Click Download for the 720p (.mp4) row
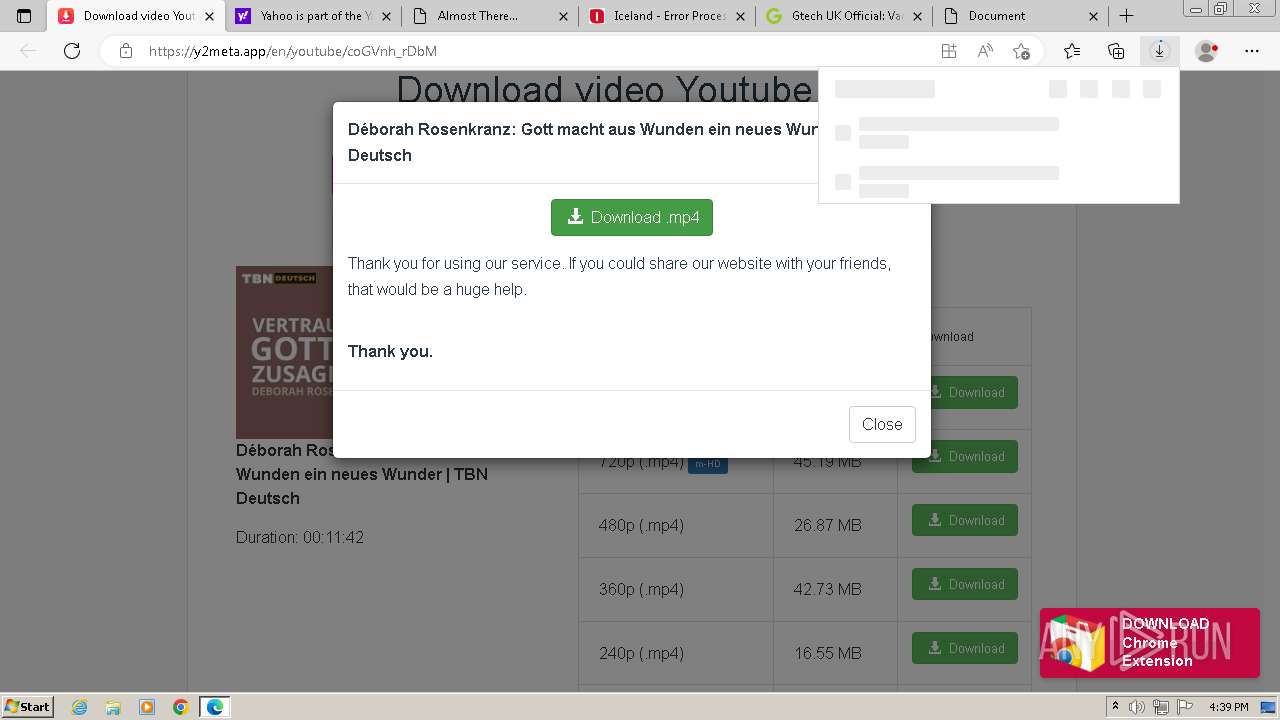 (x=965, y=456)
